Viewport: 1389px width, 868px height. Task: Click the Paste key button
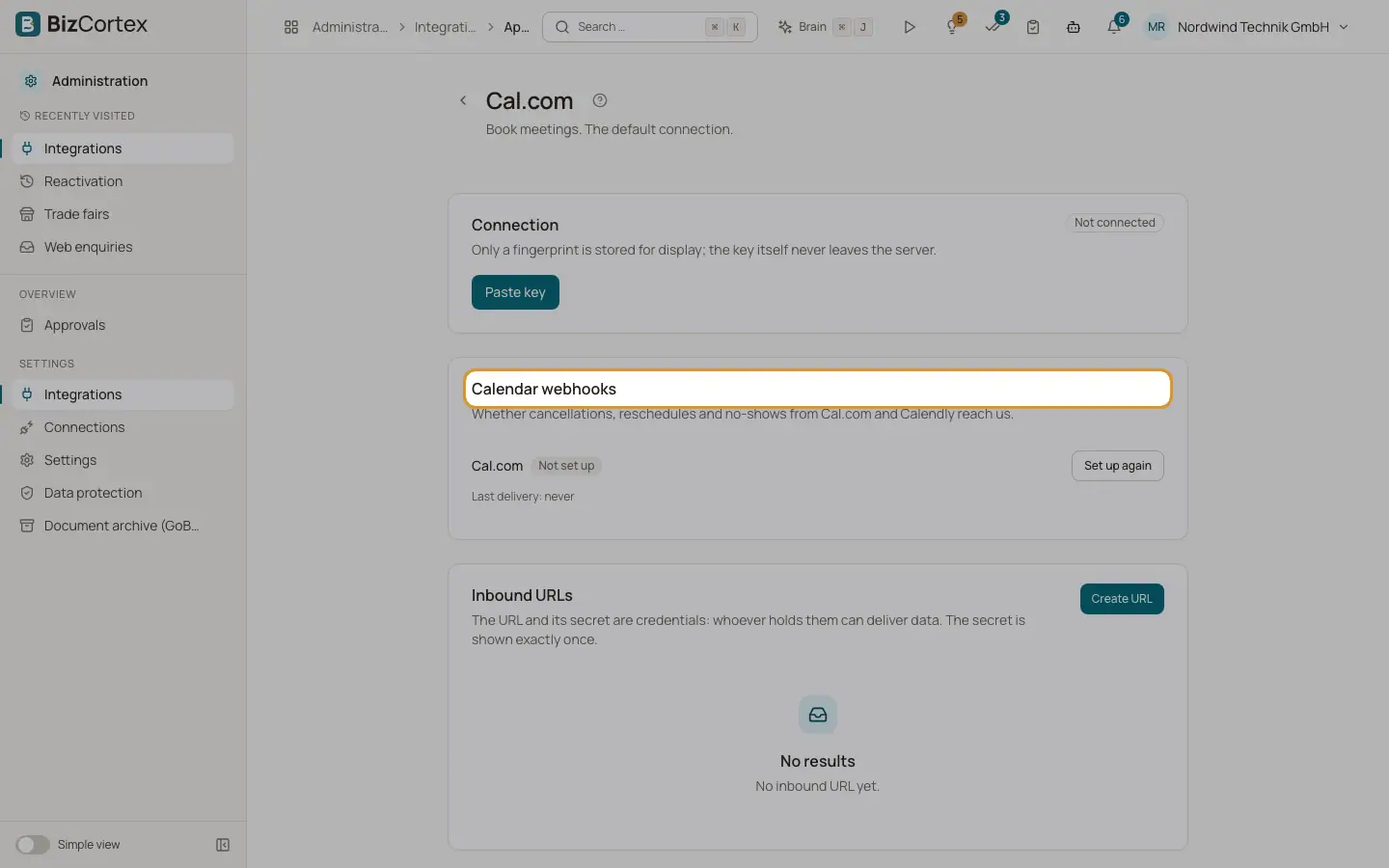515,292
